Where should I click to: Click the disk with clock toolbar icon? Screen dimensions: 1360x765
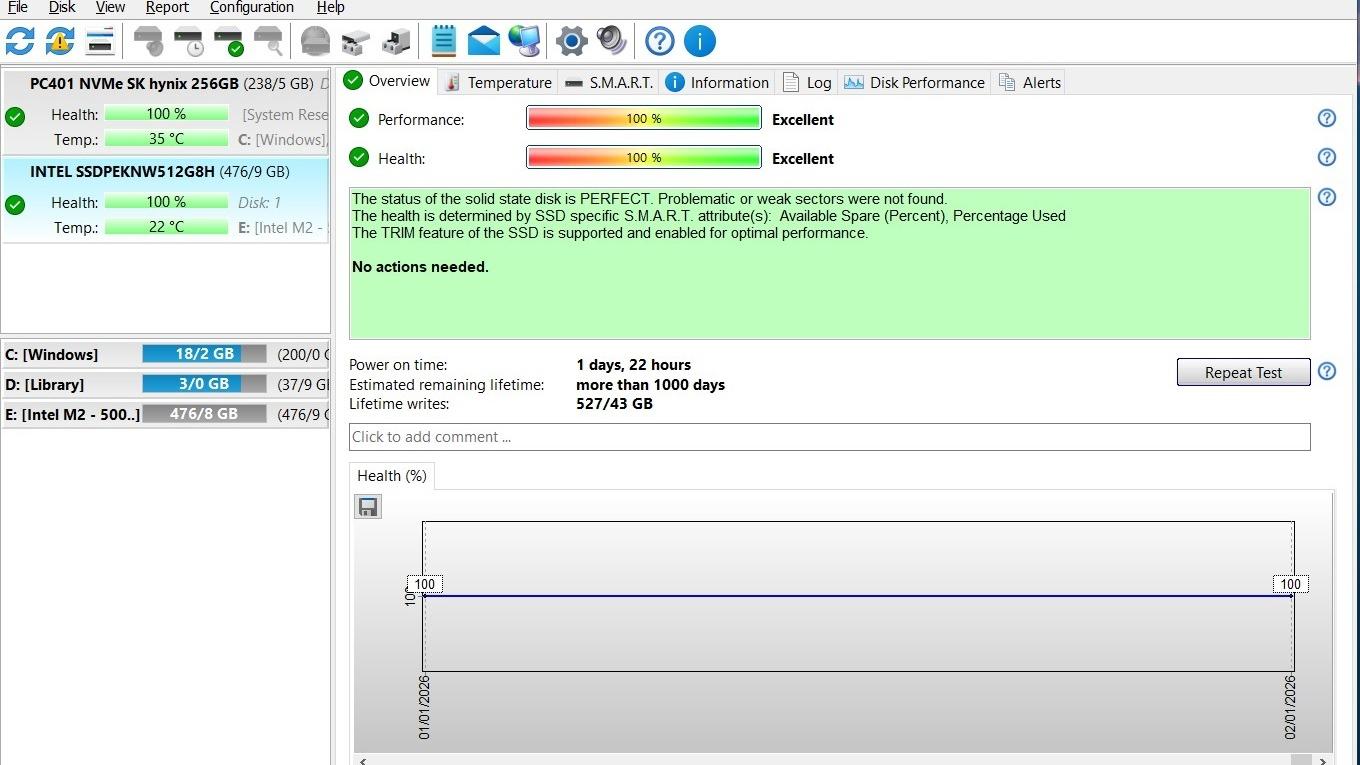tap(189, 41)
